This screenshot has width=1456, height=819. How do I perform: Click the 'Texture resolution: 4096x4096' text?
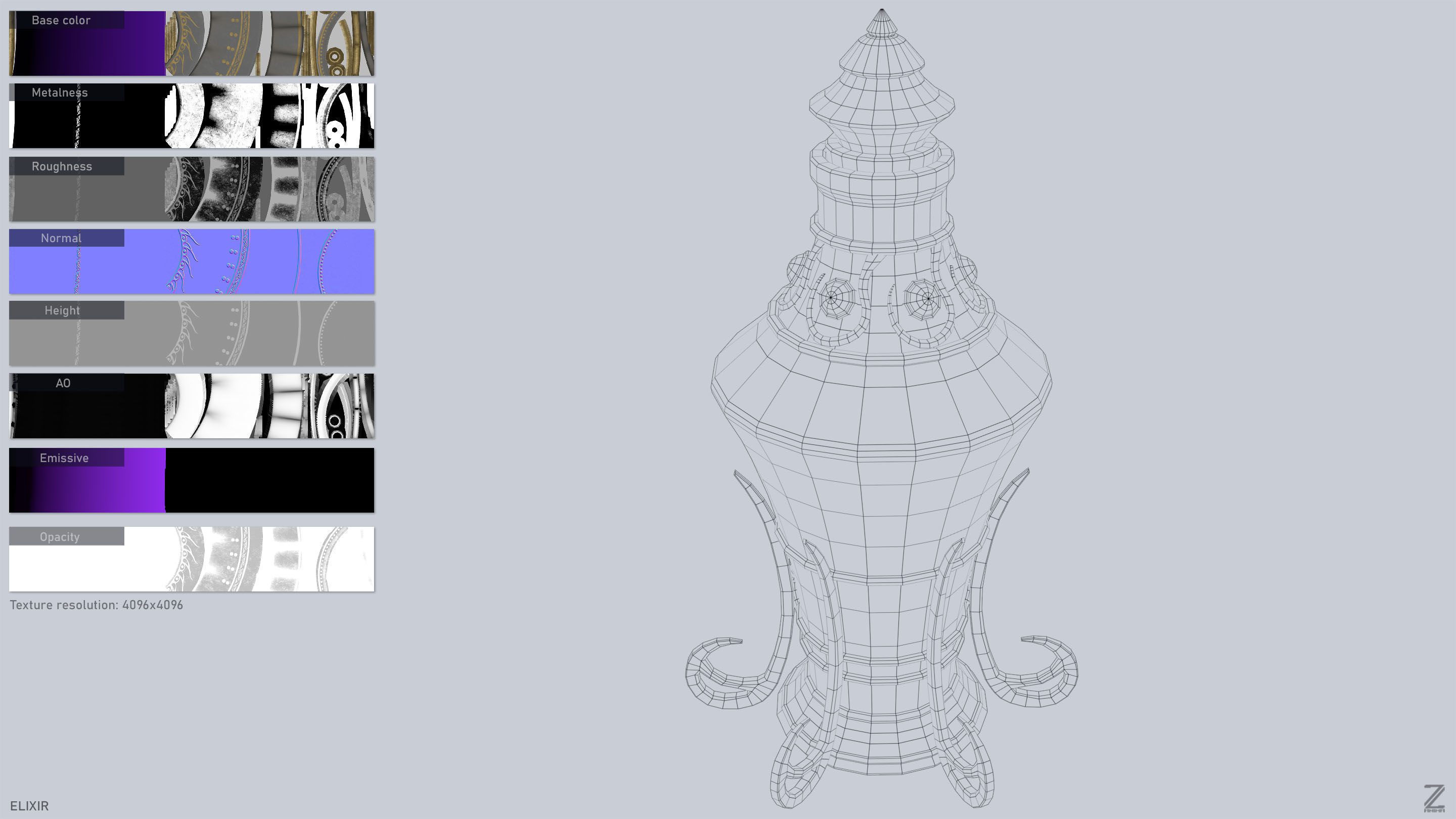click(x=97, y=605)
